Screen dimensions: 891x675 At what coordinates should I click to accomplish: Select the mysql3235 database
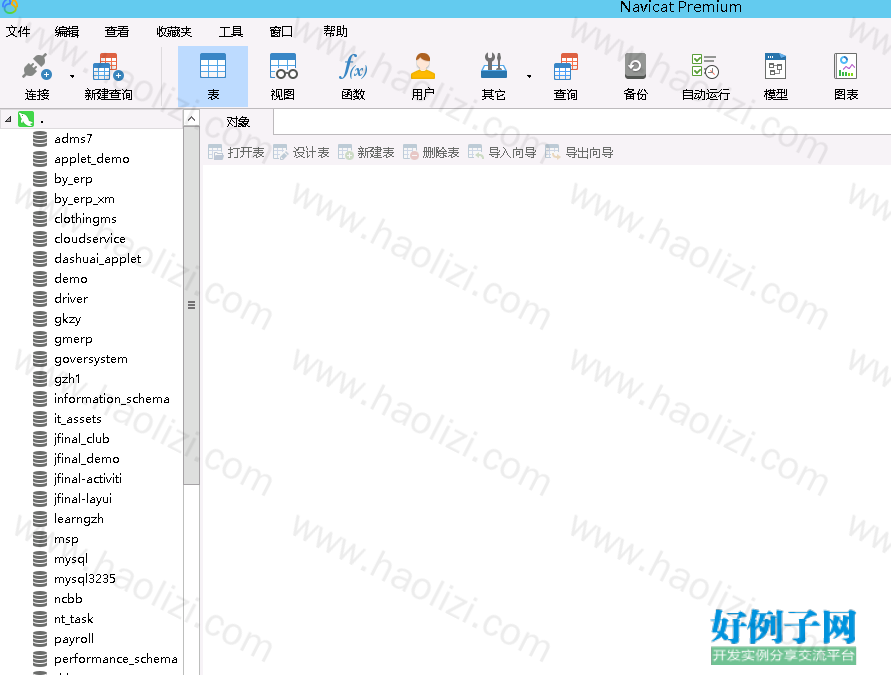85,578
